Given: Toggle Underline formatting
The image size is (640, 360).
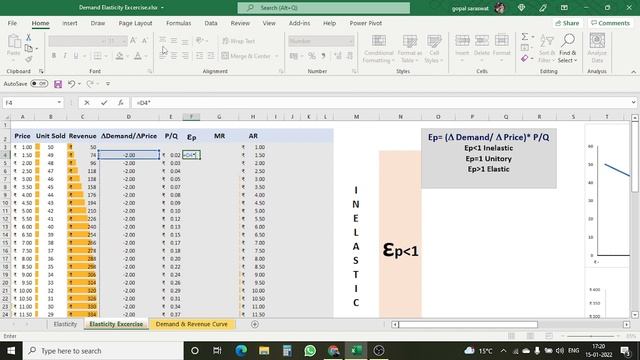Looking at the screenshot, I should pyautogui.click(x=76, y=56).
